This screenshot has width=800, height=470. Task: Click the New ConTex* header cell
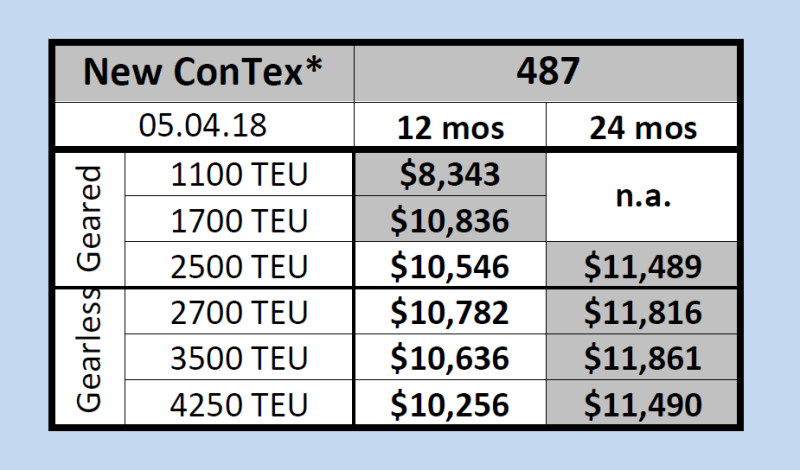pos(203,71)
